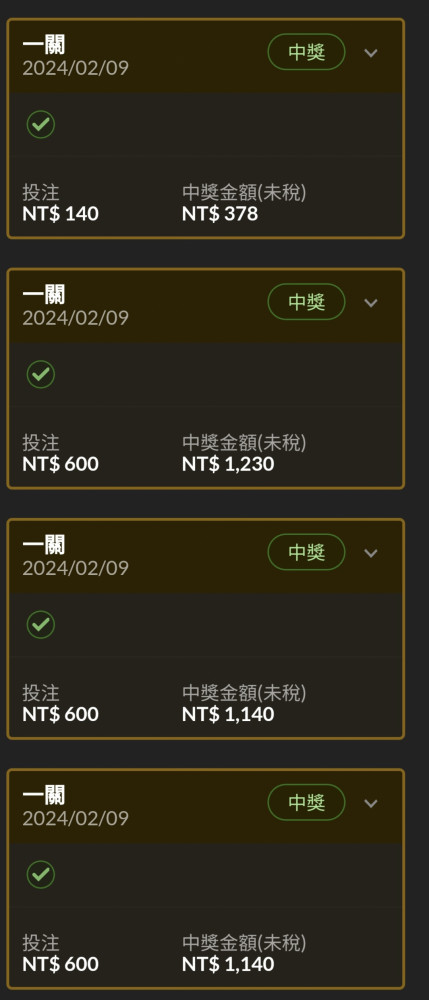Image resolution: width=429 pixels, height=1000 pixels.
Task: Click 2024/02/09 date on the last card
Action: click(x=75, y=818)
